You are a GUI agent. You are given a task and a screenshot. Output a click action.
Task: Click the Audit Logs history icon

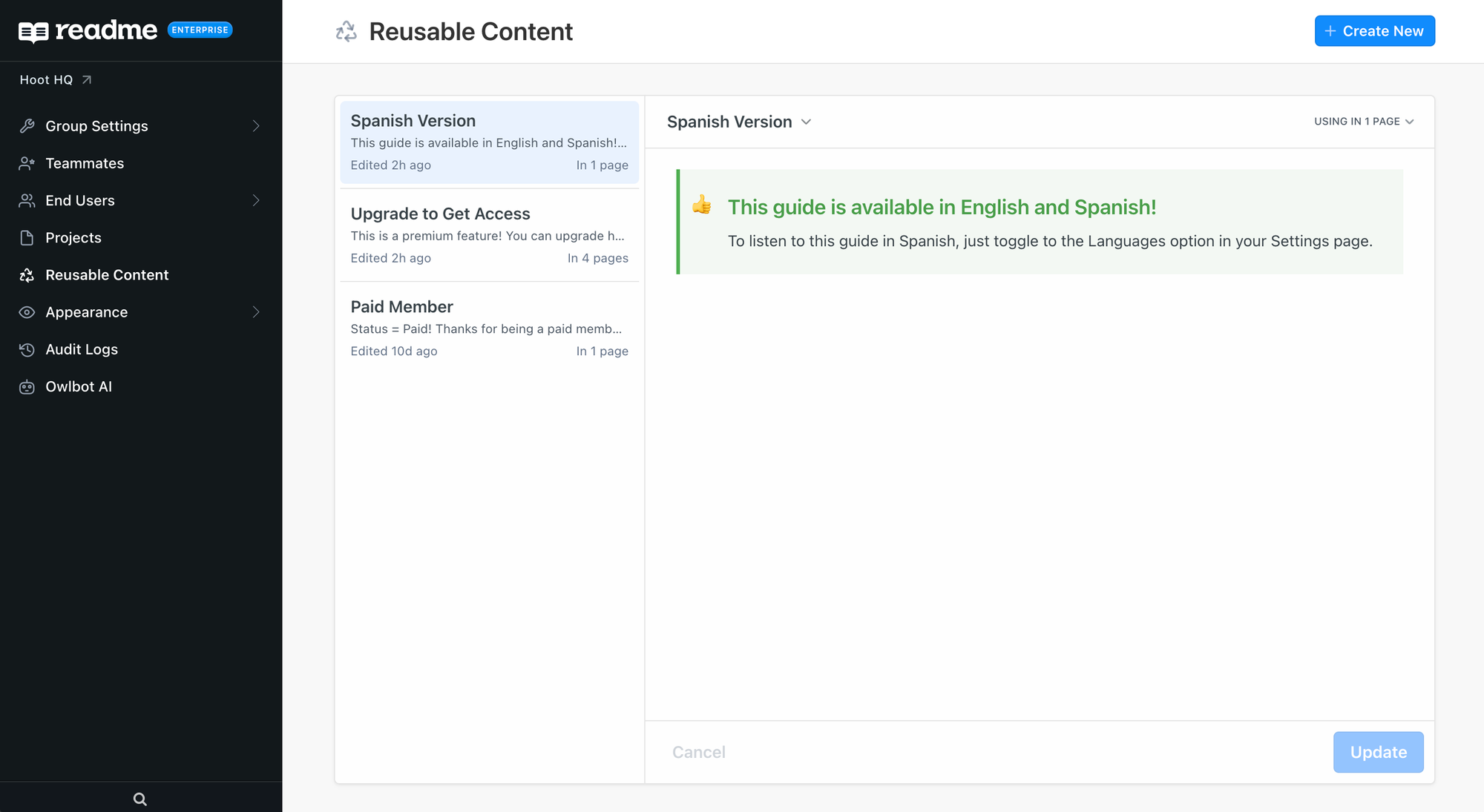(x=27, y=349)
